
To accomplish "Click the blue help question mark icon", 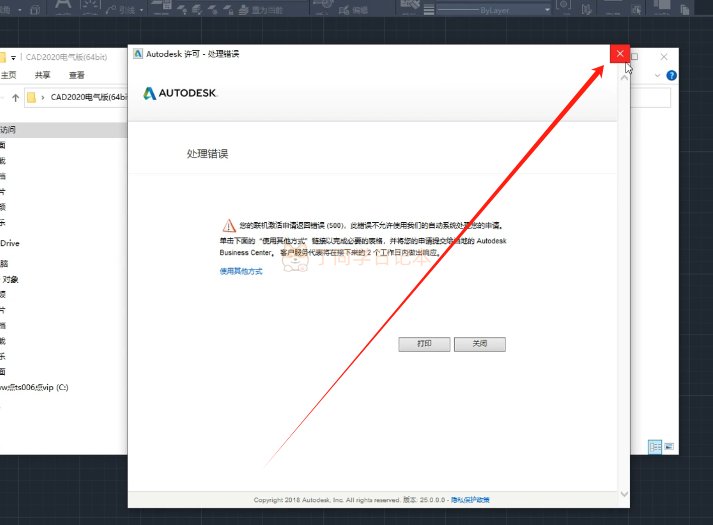I will click(x=671, y=75).
